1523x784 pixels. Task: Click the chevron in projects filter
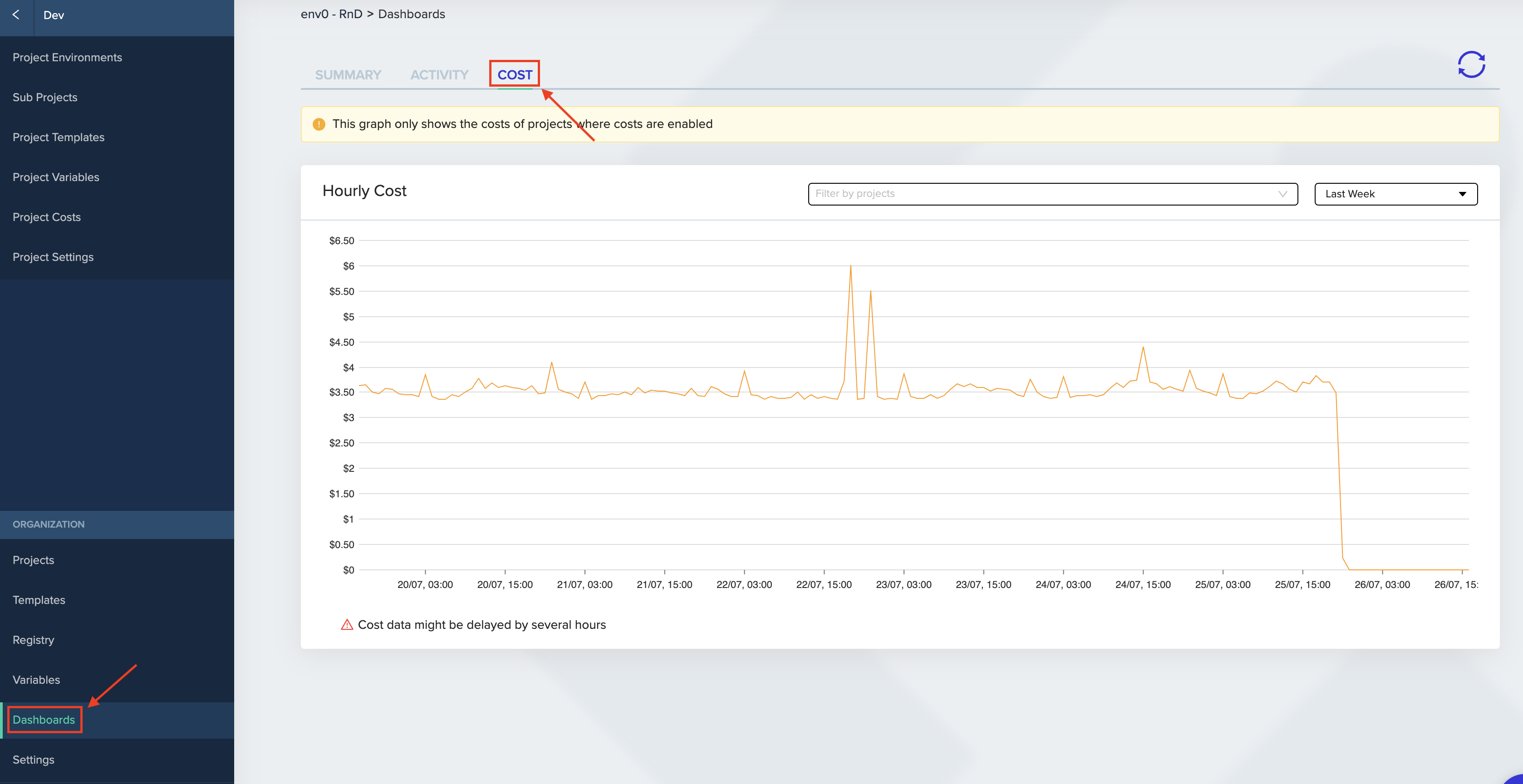pos(1282,194)
